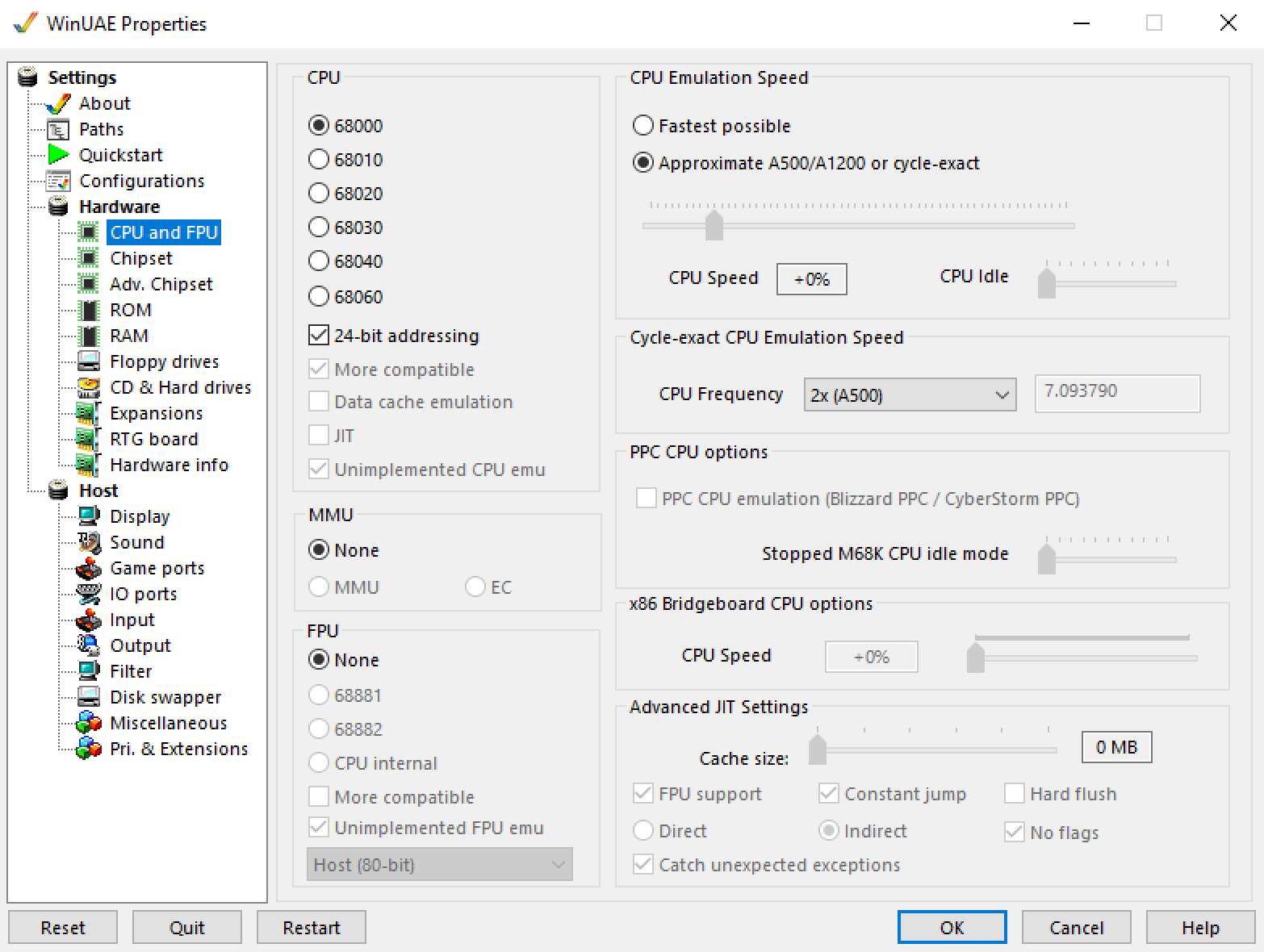
Task: Click the Cancel button
Action: 1077,928
